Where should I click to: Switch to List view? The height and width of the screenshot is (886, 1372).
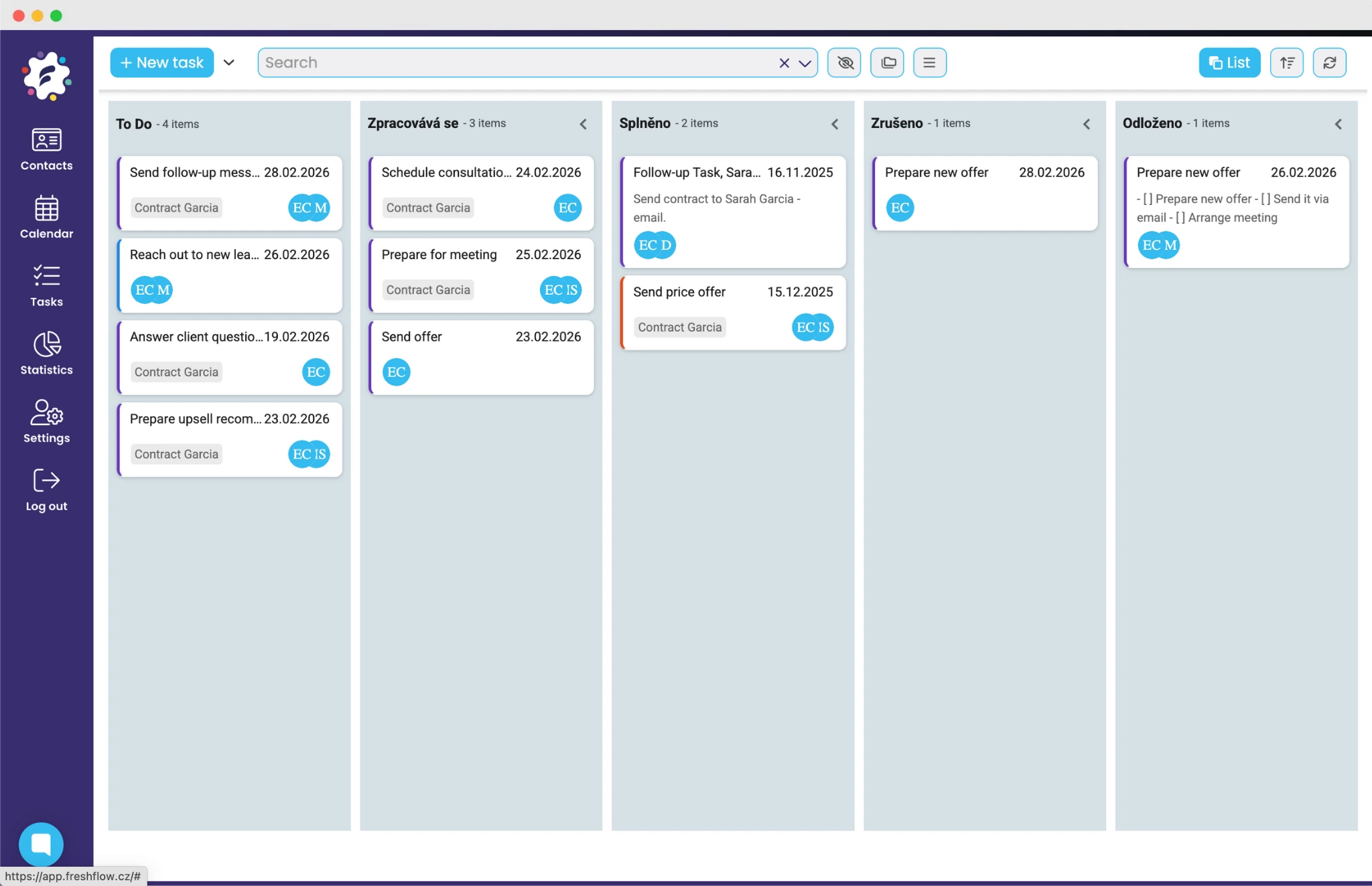(x=1229, y=62)
